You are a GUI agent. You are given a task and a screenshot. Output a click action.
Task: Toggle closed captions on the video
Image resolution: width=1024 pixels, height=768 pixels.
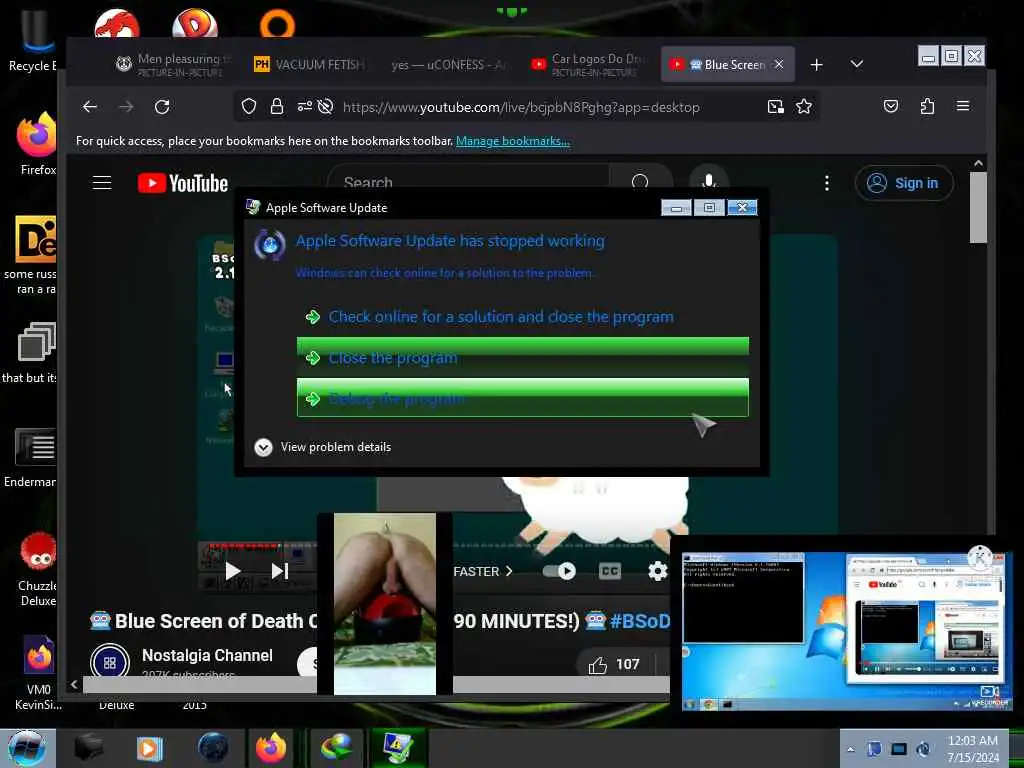(609, 571)
